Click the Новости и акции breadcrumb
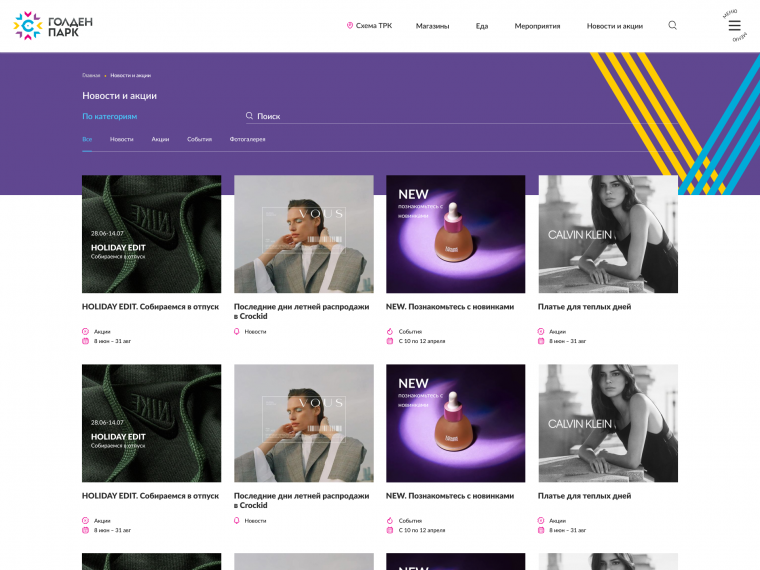The image size is (760, 570). [x=130, y=75]
